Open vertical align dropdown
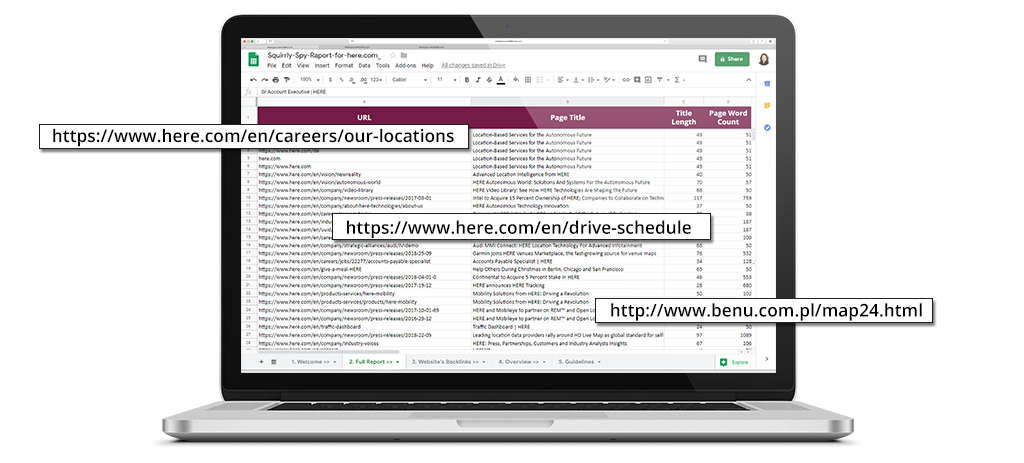Screen dimensions: 1024x463 579,80
